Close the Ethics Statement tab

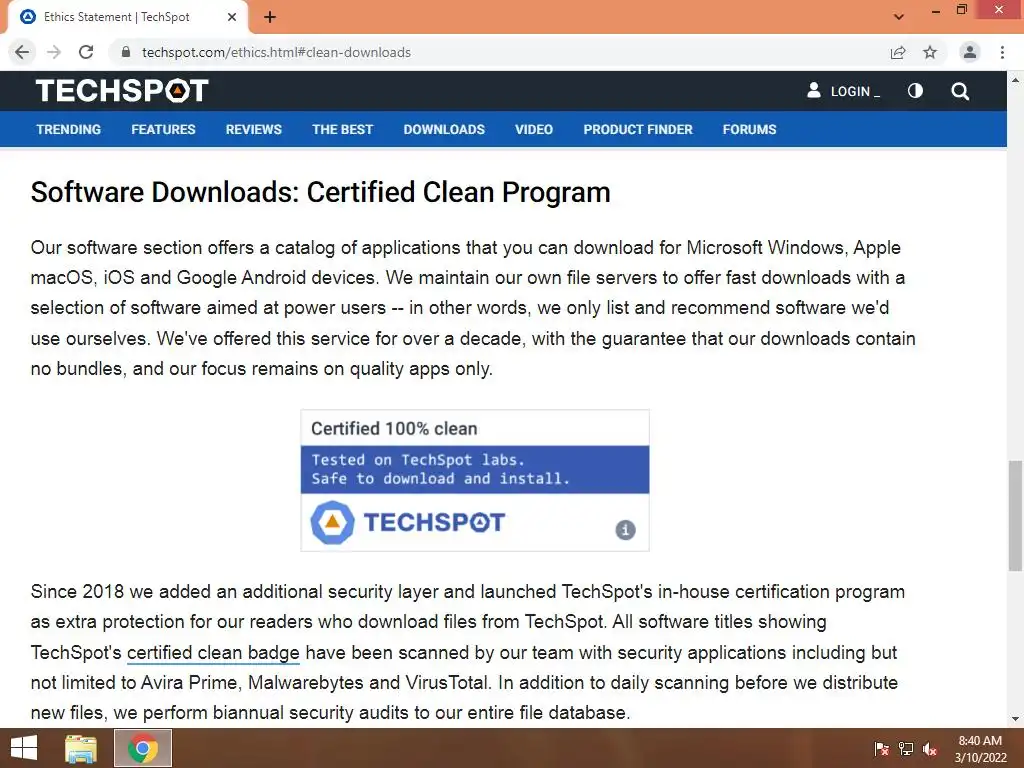pyautogui.click(x=232, y=17)
